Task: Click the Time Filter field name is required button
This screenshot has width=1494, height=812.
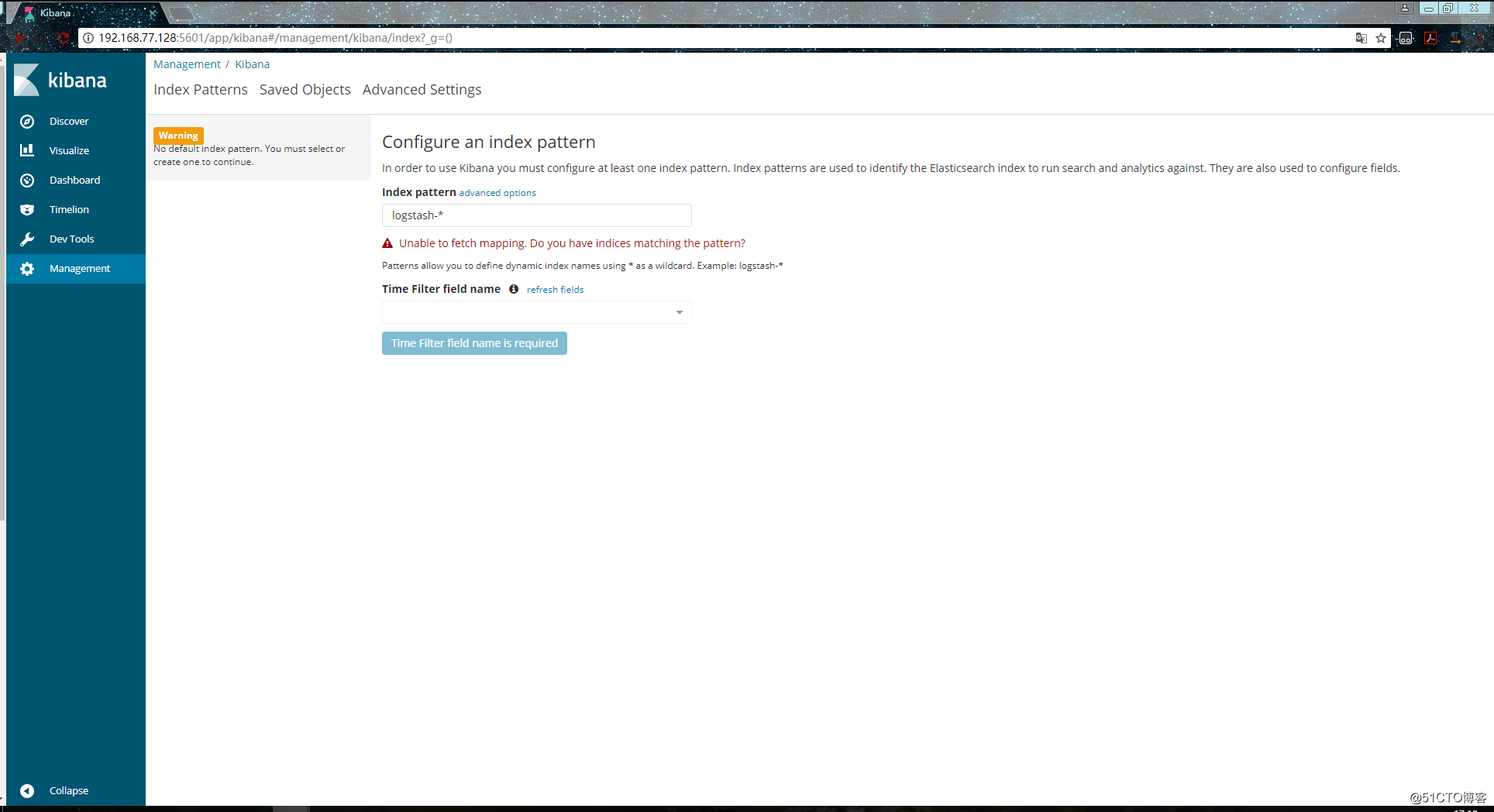Action: pyautogui.click(x=474, y=343)
